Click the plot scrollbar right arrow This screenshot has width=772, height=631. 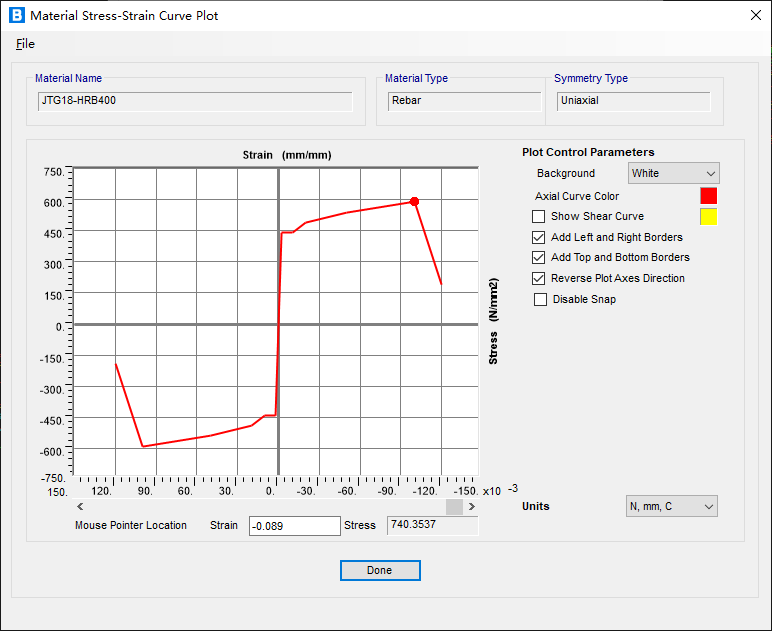click(x=472, y=506)
